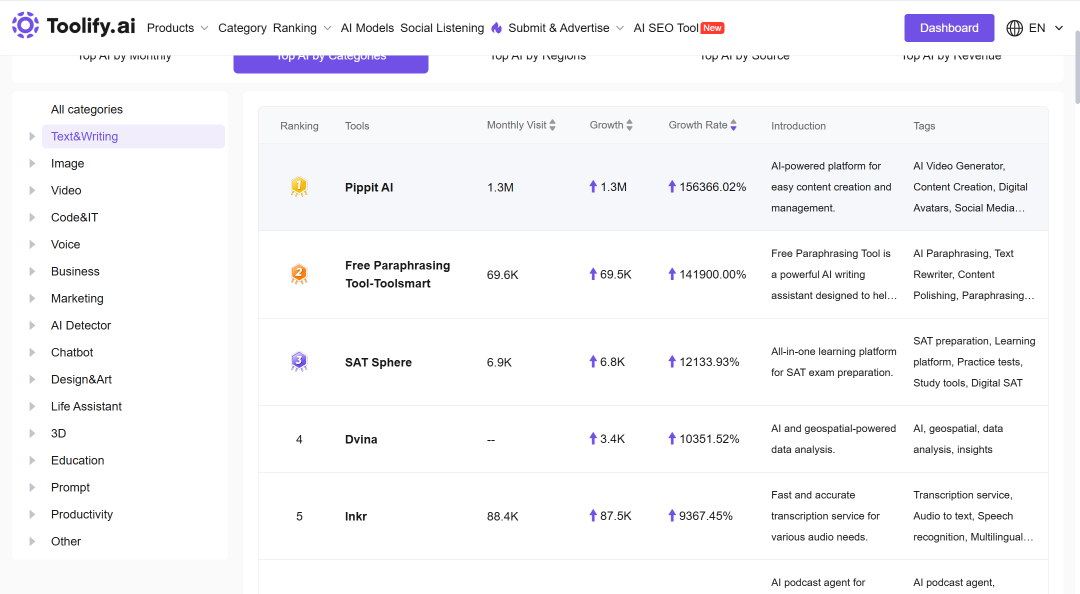Open the Category menu item

click(x=242, y=28)
